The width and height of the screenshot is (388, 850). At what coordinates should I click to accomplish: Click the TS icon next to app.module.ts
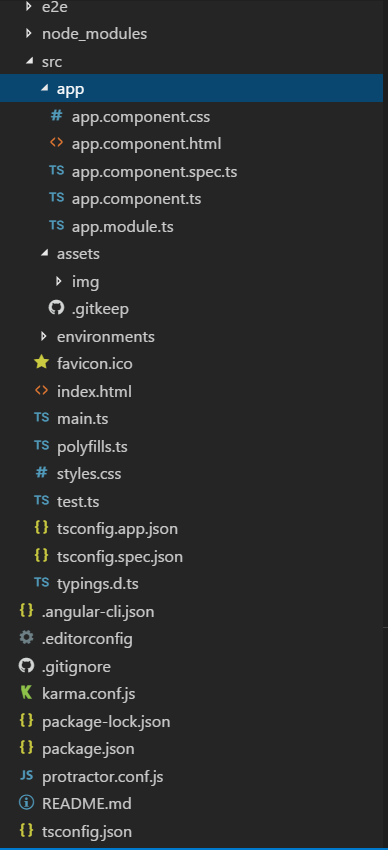56,225
